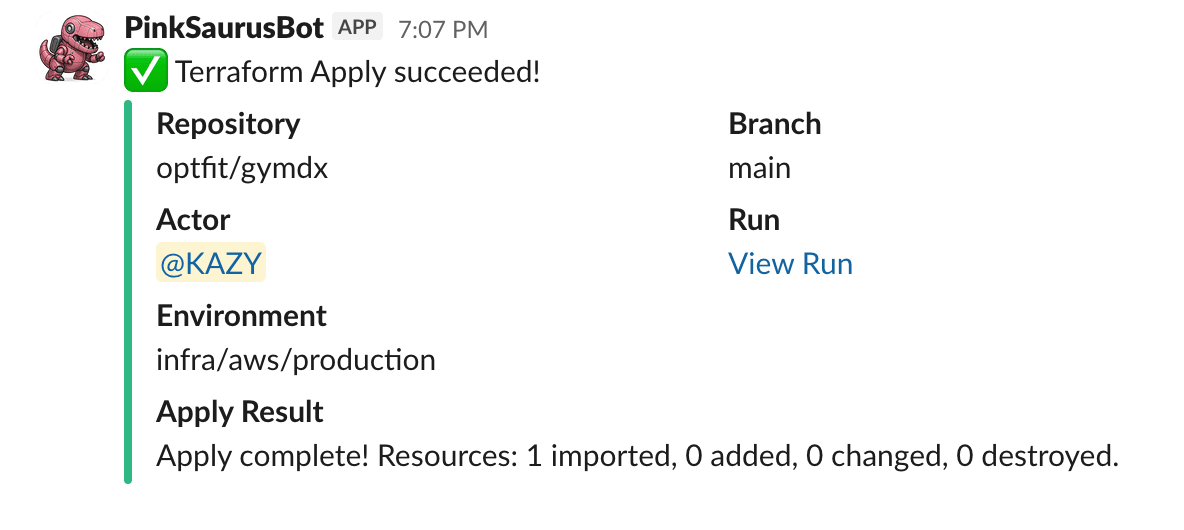The height and width of the screenshot is (530, 1184).
Task: Click the APP badge beside the bot name
Action: pyautogui.click(x=358, y=28)
